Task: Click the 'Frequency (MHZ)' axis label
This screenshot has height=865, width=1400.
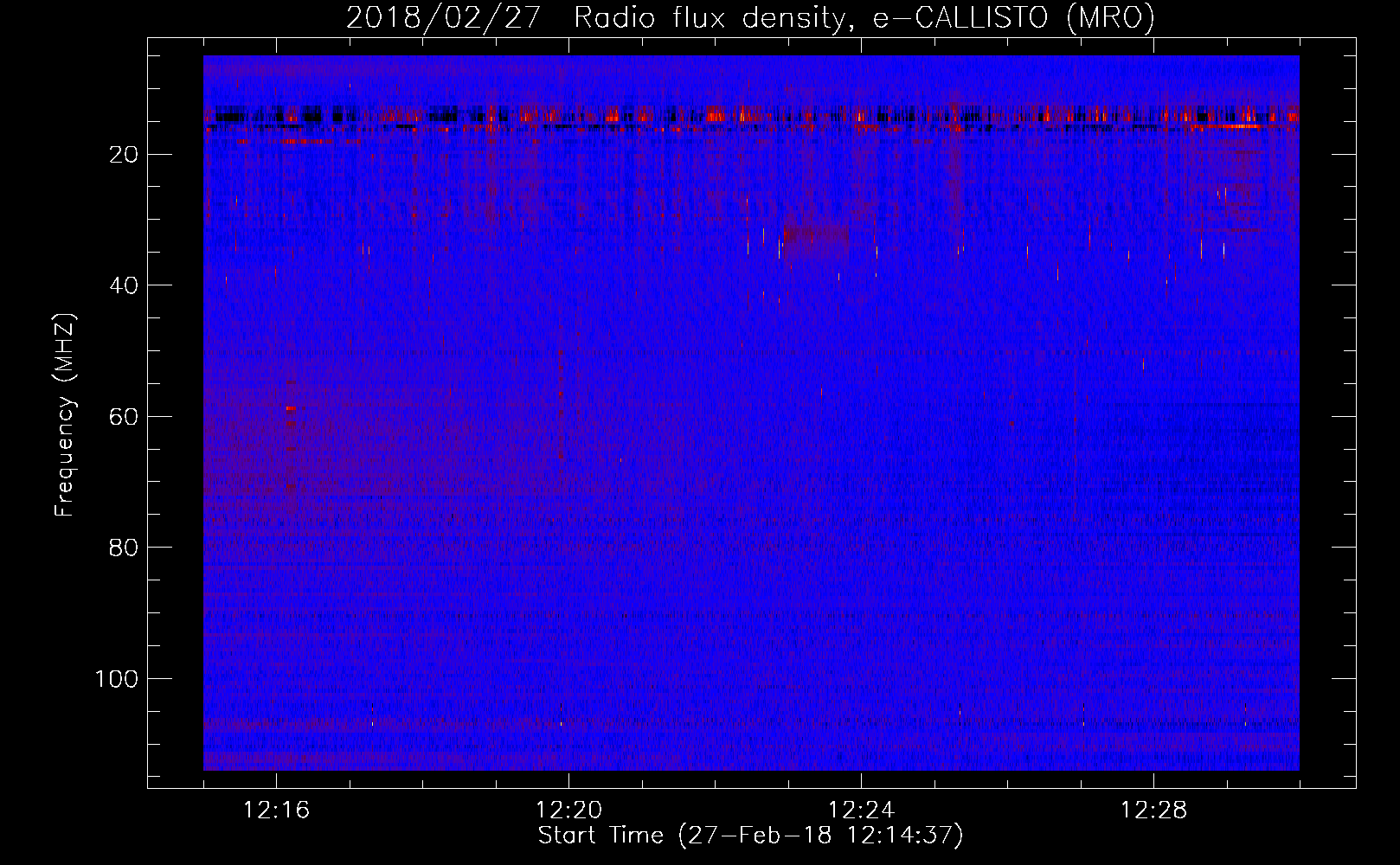Action: tap(66, 415)
